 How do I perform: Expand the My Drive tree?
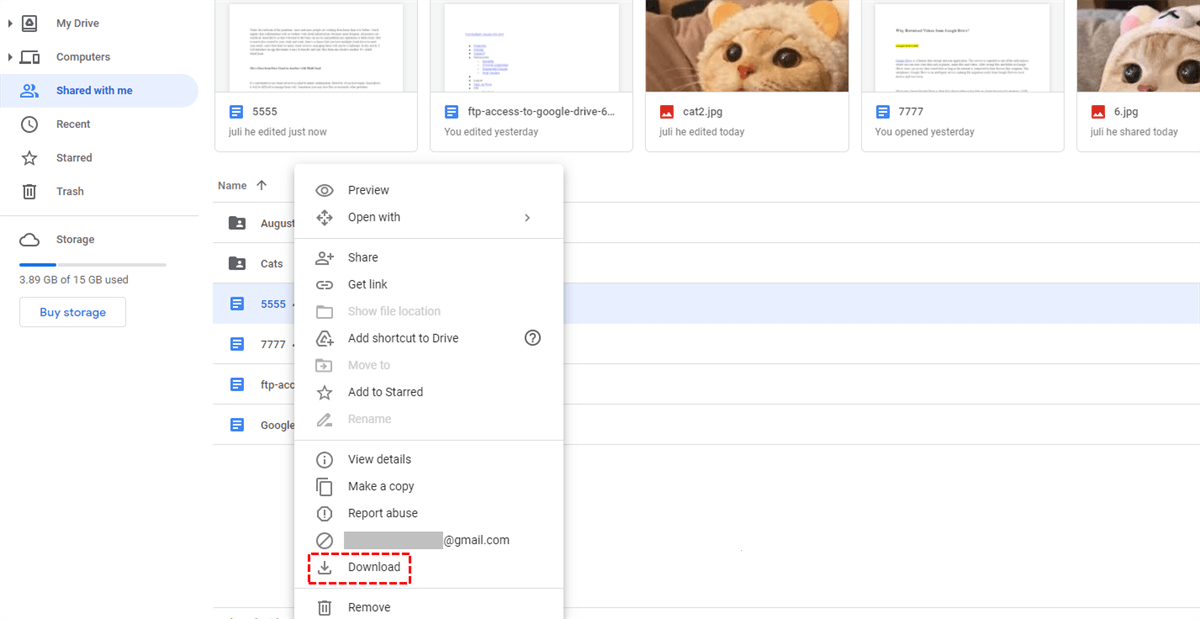click(x=10, y=23)
